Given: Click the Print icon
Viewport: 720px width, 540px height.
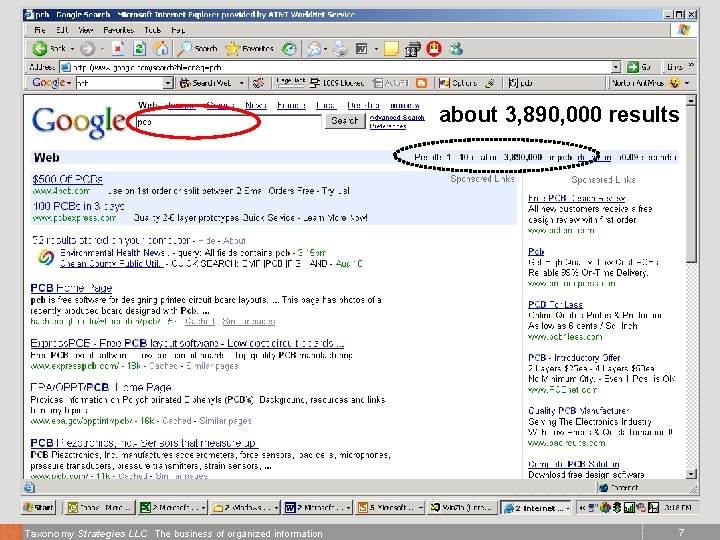Looking at the screenshot, I should point(340,48).
